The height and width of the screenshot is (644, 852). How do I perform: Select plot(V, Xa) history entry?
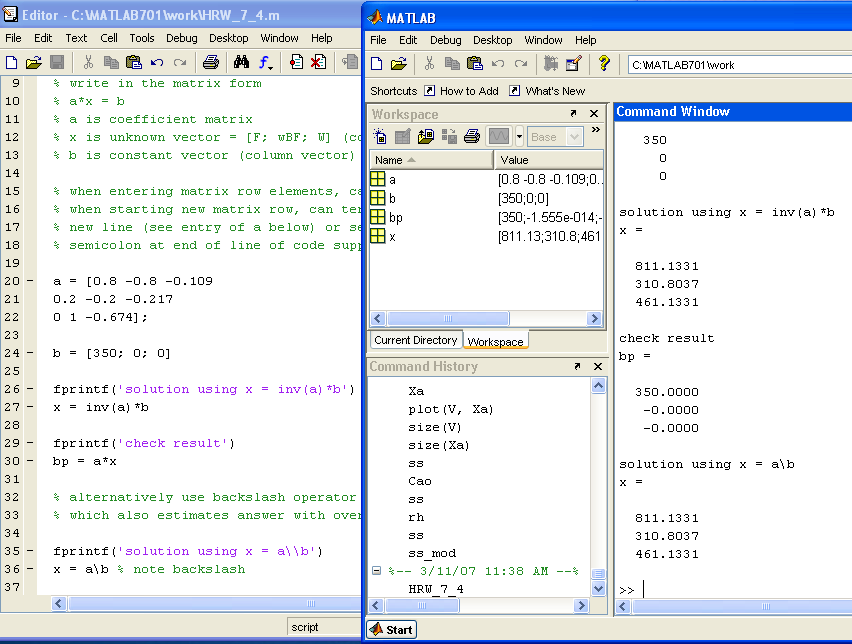click(x=450, y=409)
